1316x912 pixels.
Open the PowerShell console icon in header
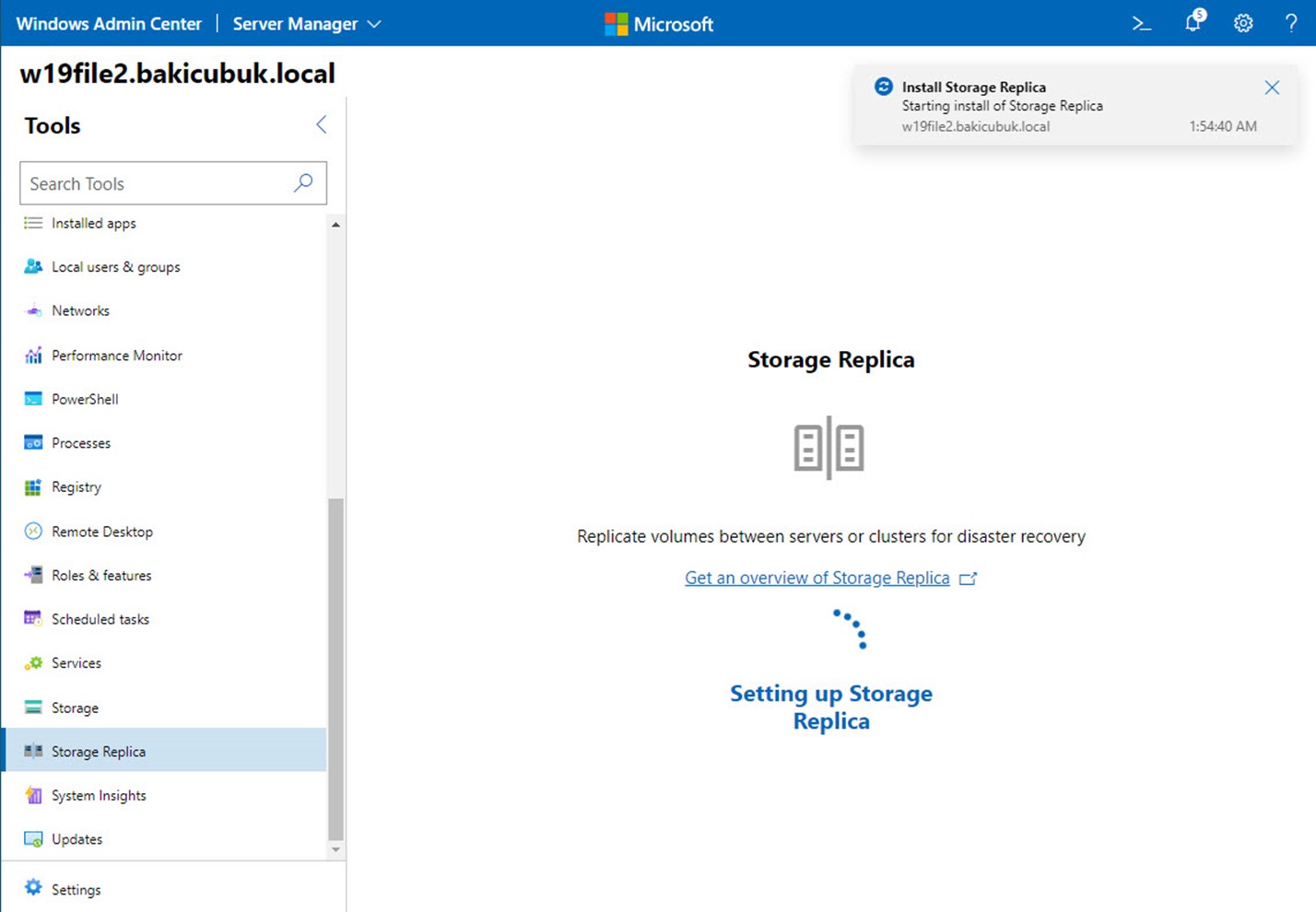pyautogui.click(x=1142, y=24)
